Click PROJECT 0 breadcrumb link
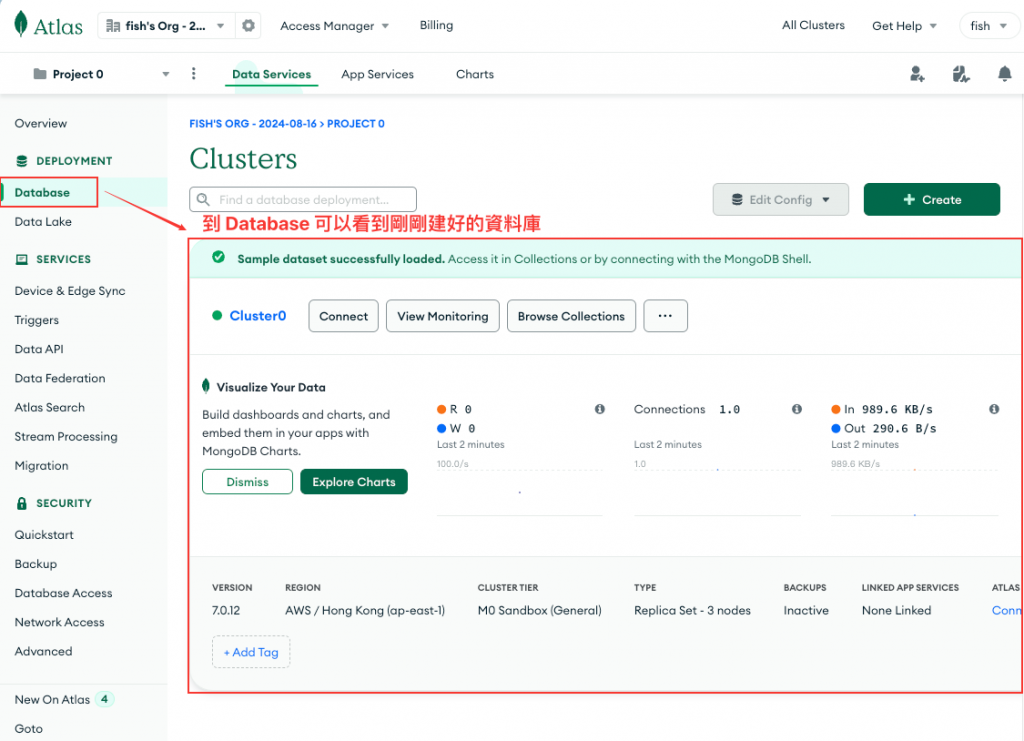 tap(356, 123)
